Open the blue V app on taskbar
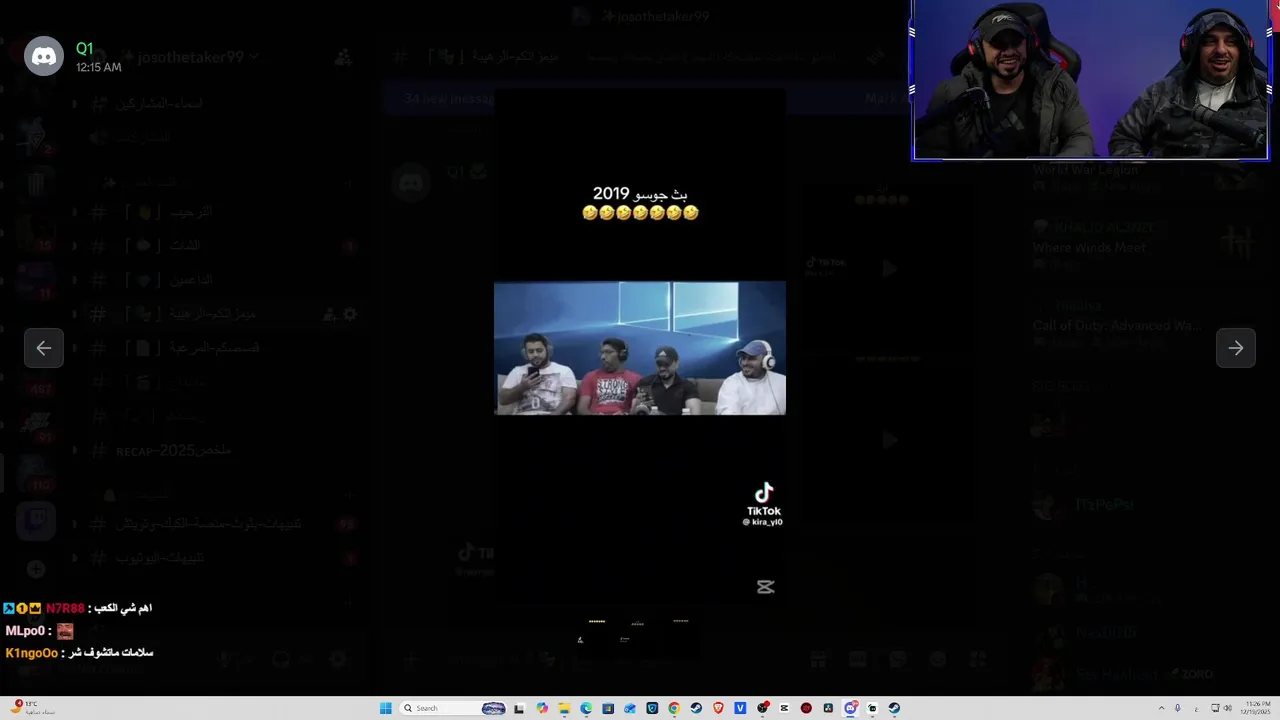The image size is (1280, 720). 740,708
